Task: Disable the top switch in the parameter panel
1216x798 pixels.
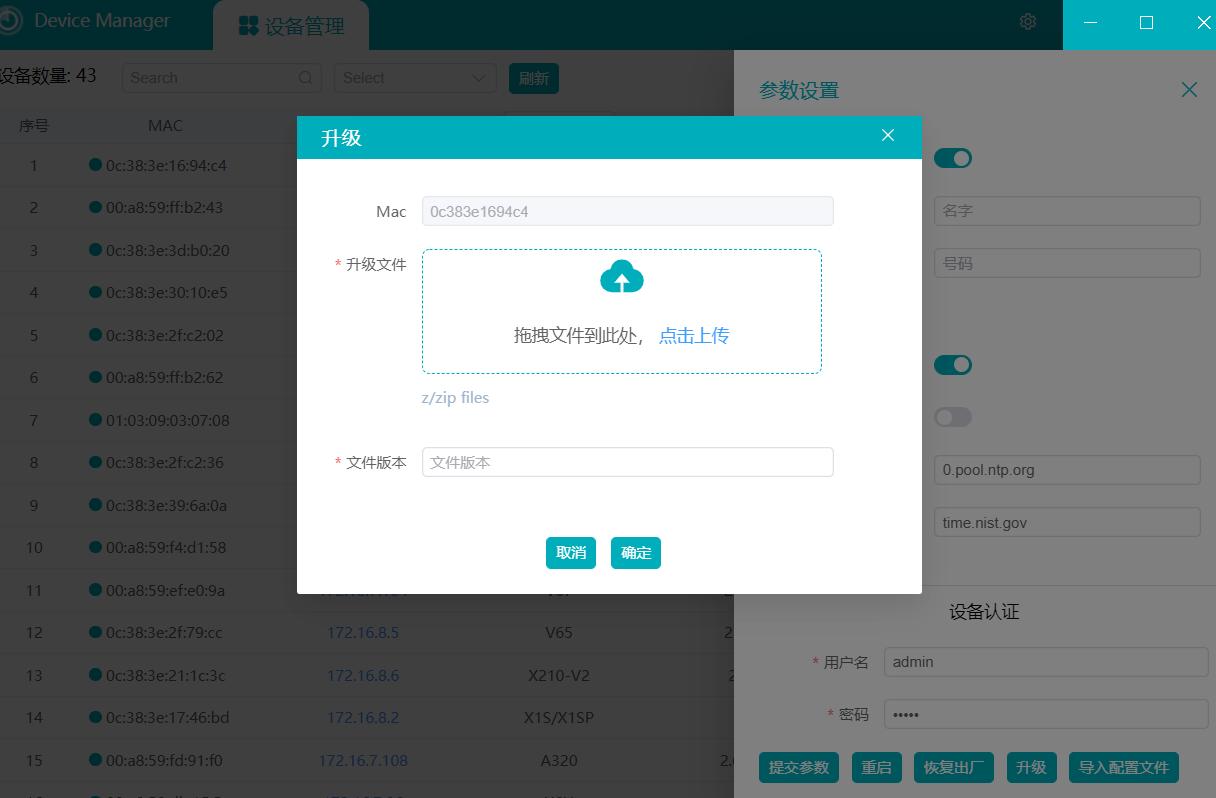Action: point(953,158)
